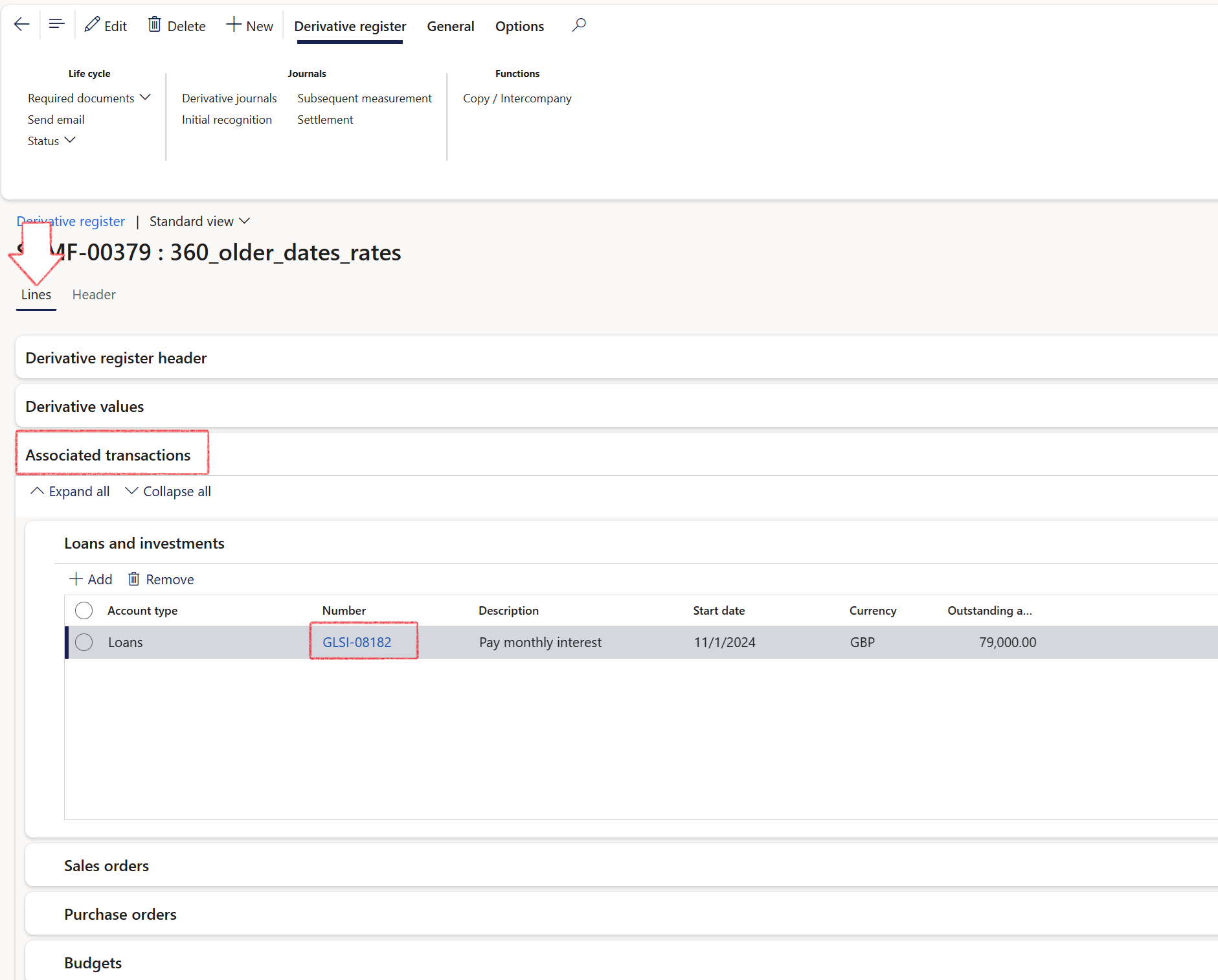Viewport: 1218px width, 980px height.
Task: Click the back arrow icon
Action: point(22,25)
